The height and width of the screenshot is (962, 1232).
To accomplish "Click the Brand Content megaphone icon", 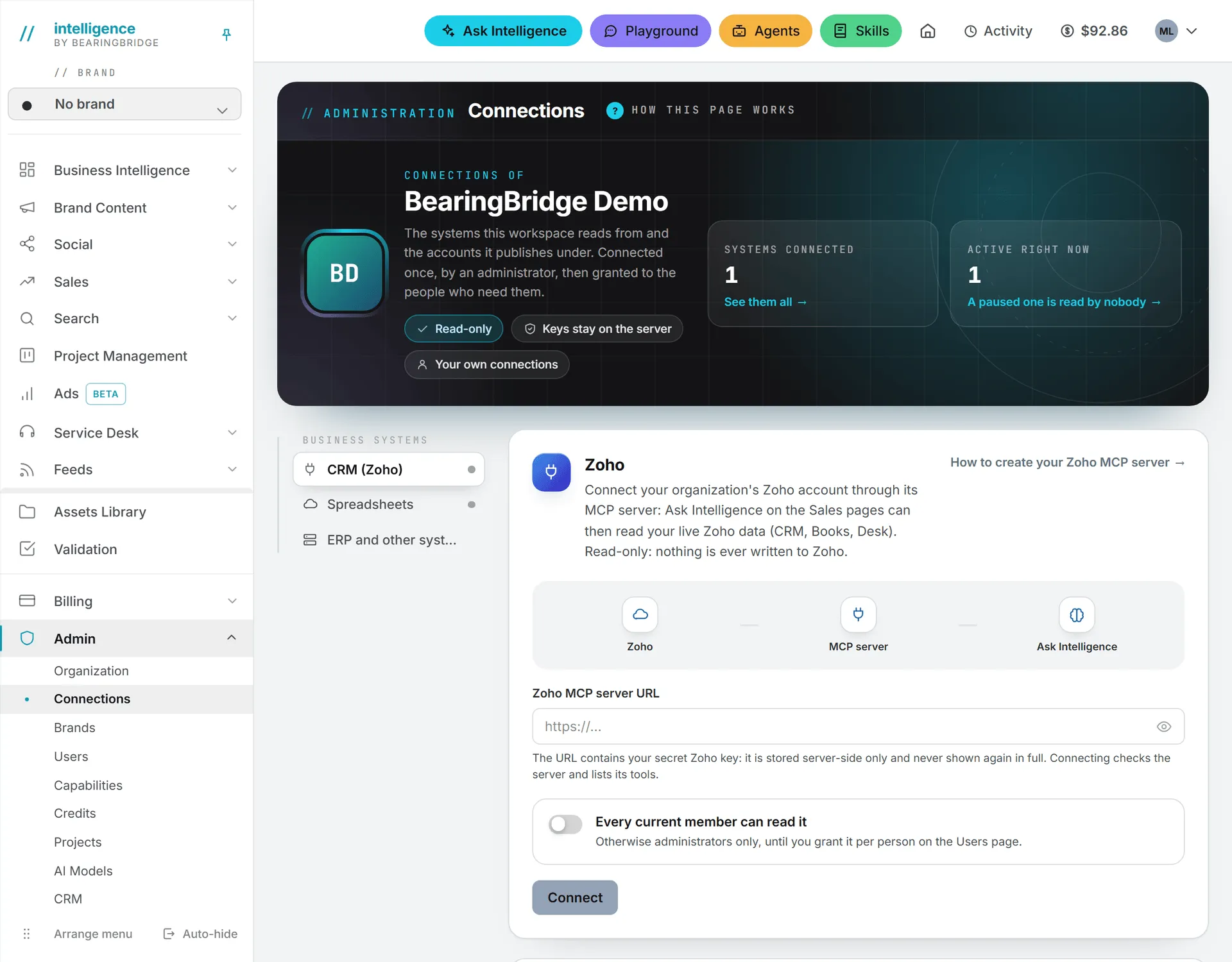I will tap(27, 207).
